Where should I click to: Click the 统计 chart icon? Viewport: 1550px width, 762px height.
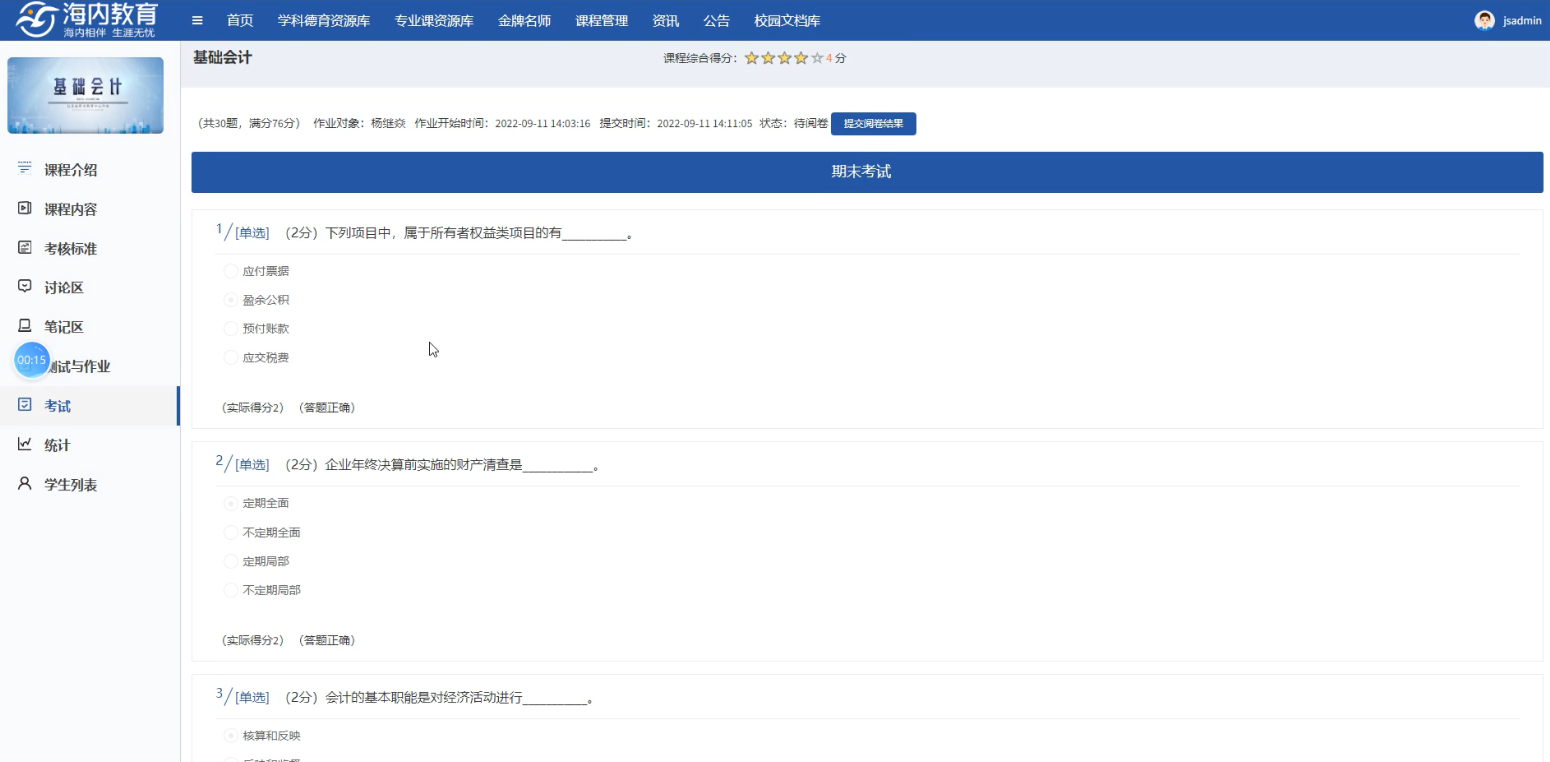pyautogui.click(x=25, y=444)
